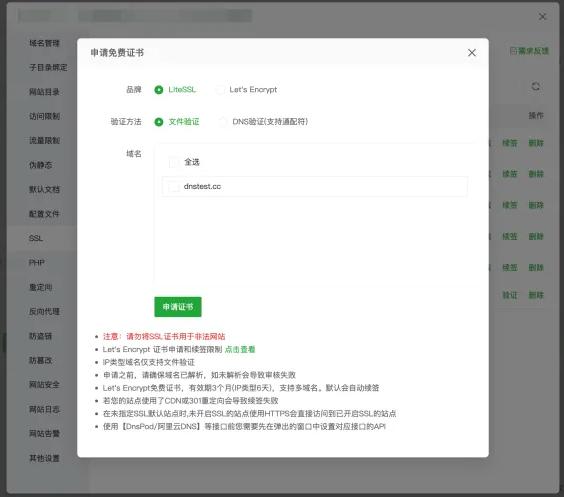Click 验证 in the background certificate list

[509, 295]
